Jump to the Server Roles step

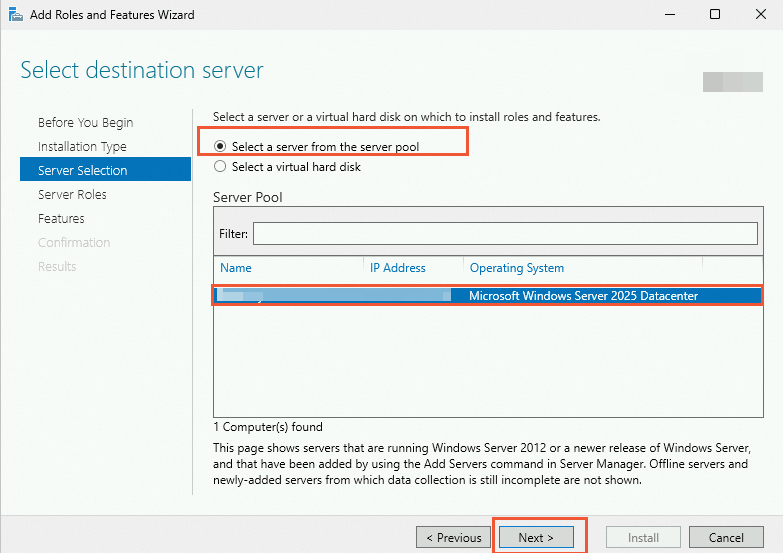pos(72,194)
